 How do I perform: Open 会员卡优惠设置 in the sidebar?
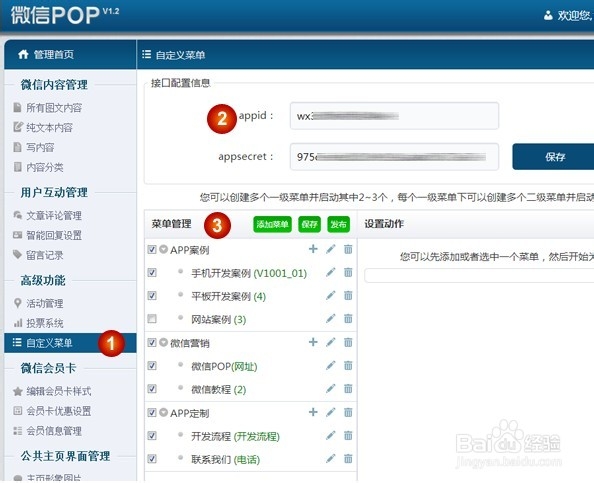coord(58,411)
